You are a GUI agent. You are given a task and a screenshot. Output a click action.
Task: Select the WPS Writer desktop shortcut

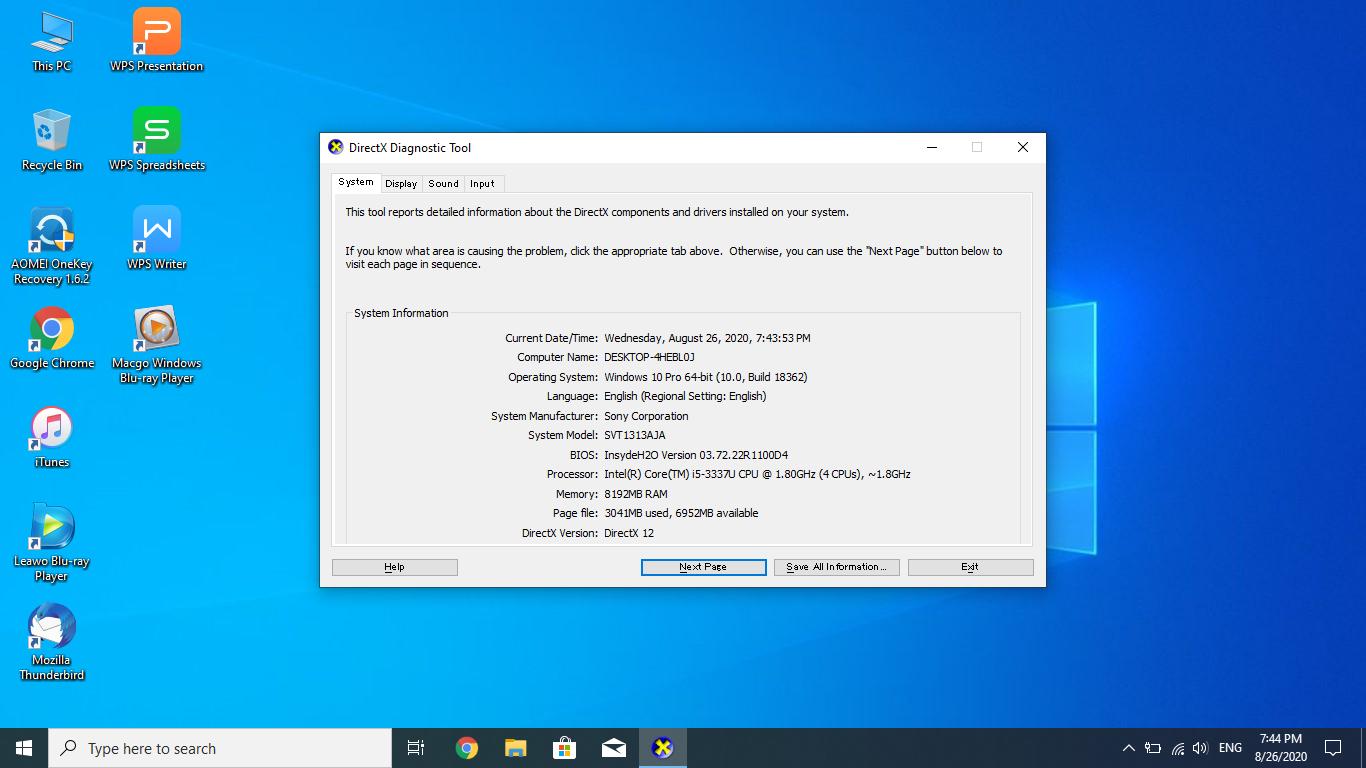(156, 239)
